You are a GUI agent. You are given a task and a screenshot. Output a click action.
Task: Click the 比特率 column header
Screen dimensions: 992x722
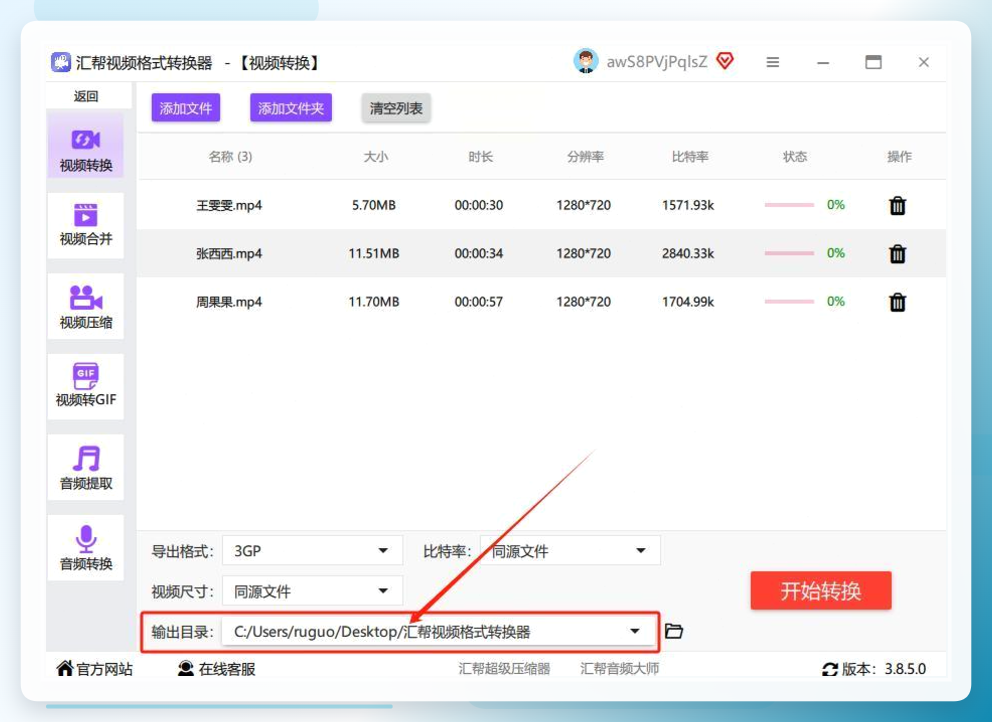pos(690,156)
